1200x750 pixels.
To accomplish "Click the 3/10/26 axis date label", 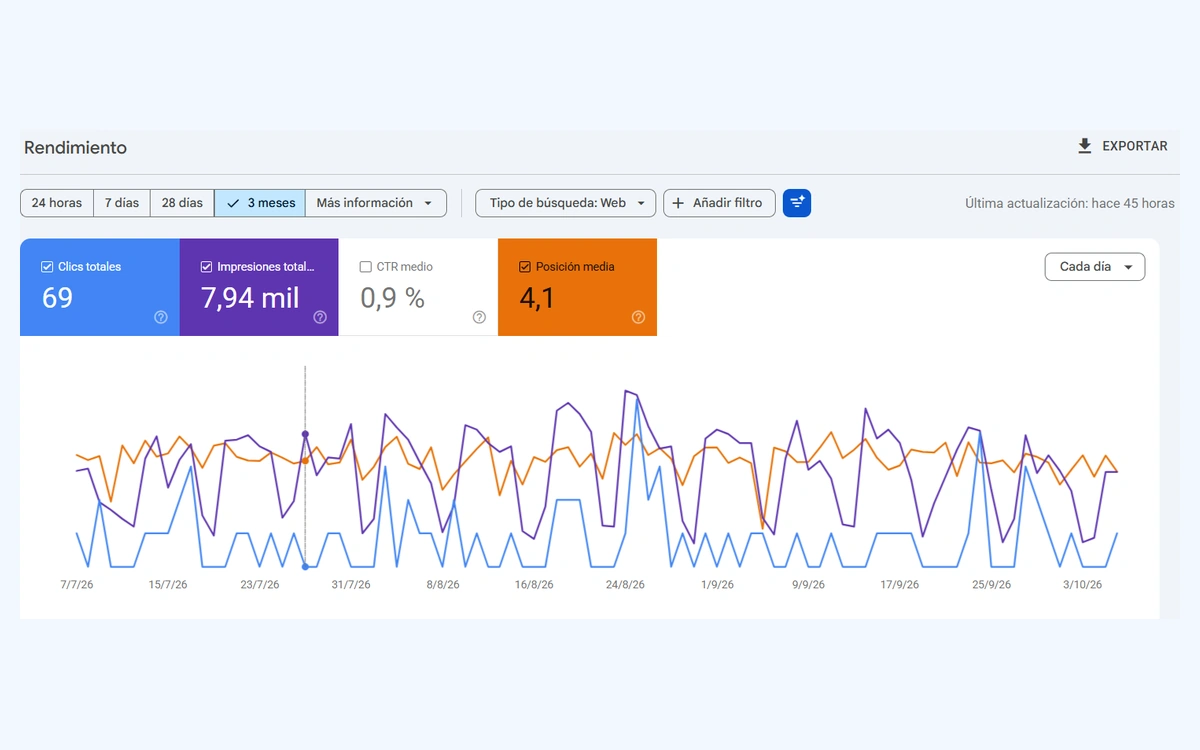I will (1082, 585).
